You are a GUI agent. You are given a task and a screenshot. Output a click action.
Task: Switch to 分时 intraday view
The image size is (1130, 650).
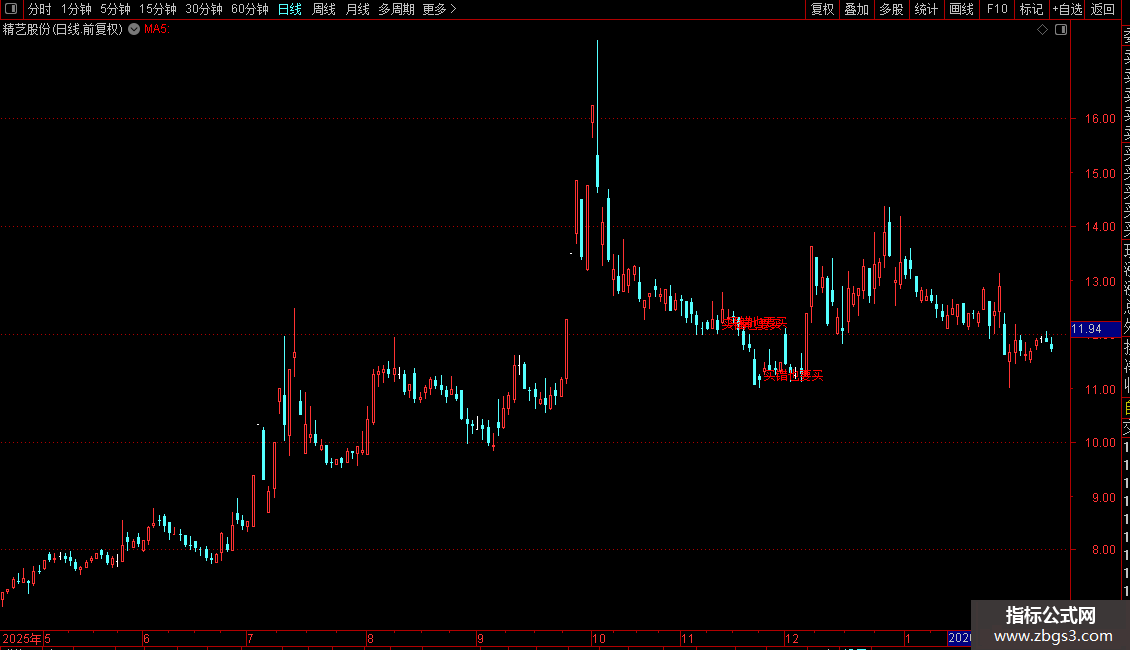tap(40, 9)
